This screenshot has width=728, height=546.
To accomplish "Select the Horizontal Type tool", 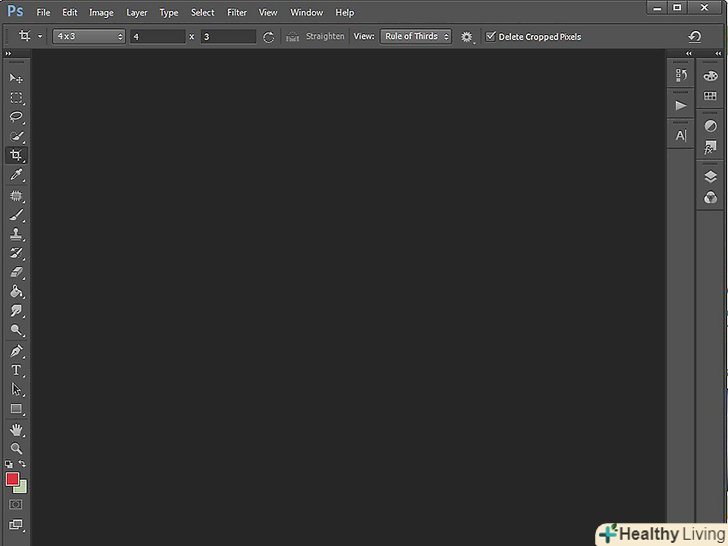I will pyautogui.click(x=16, y=370).
